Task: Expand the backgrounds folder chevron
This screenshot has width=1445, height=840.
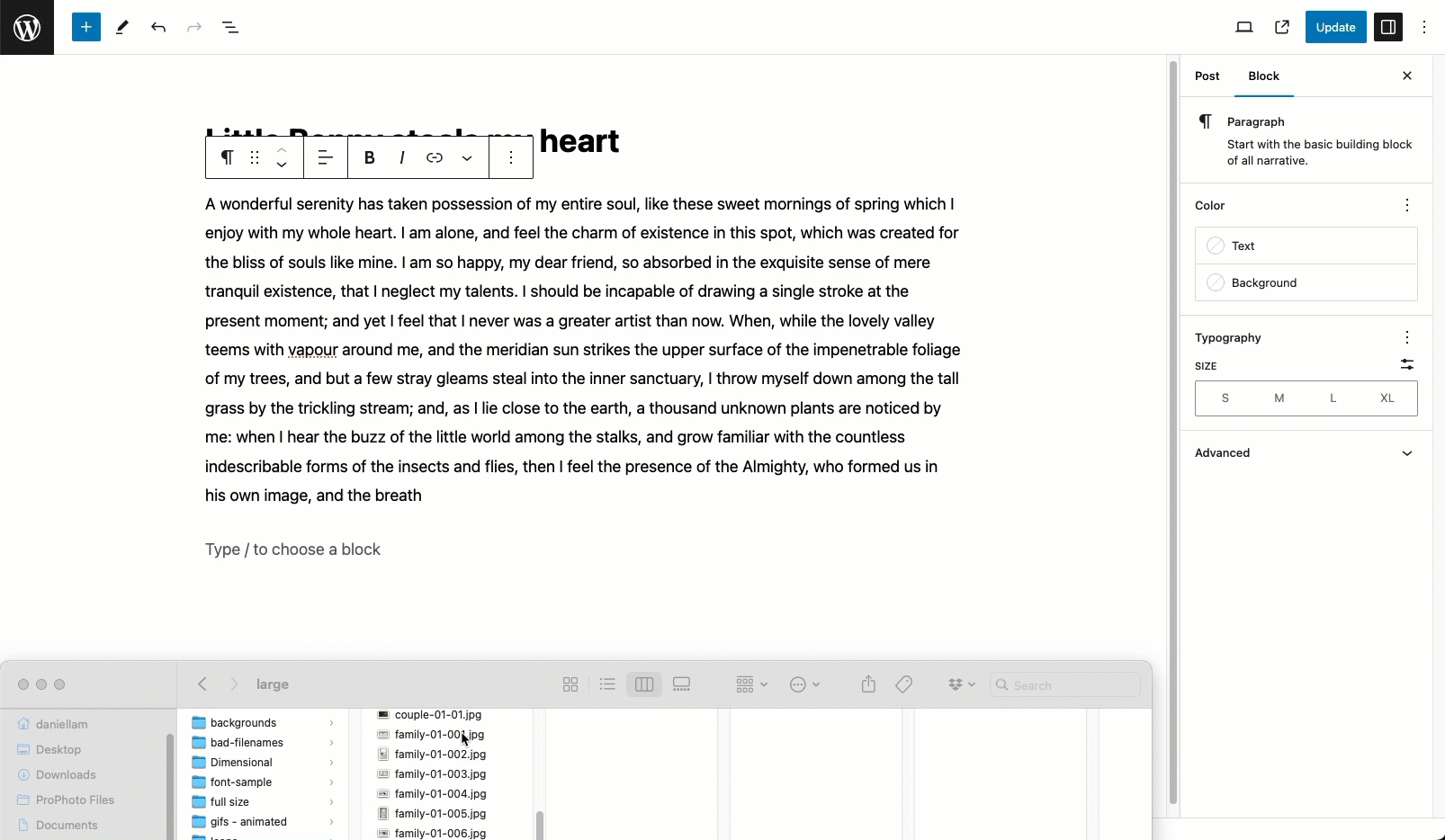Action: click(x=331, y=723)
